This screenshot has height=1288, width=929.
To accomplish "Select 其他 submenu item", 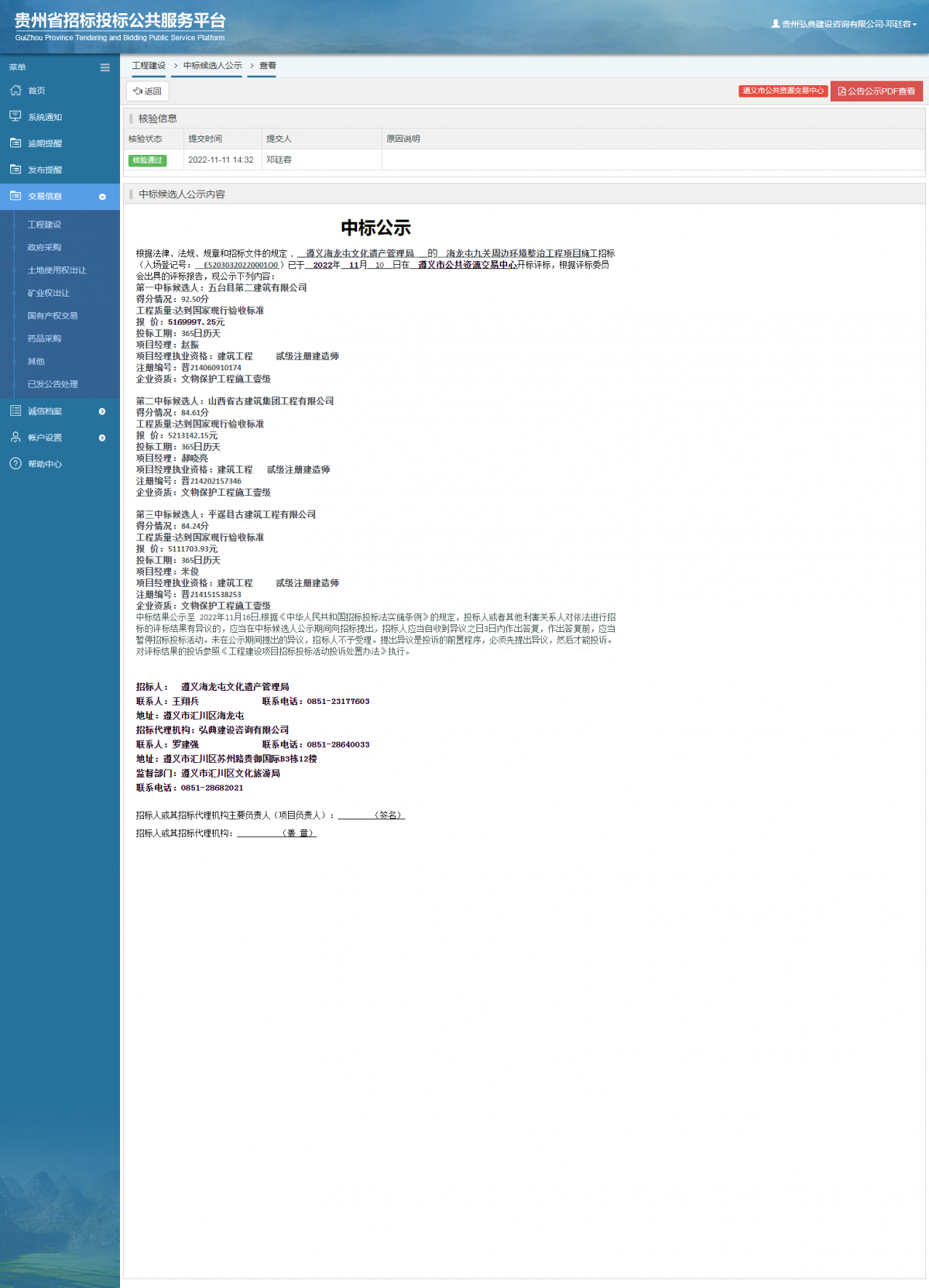I will [x=36, y=361].
